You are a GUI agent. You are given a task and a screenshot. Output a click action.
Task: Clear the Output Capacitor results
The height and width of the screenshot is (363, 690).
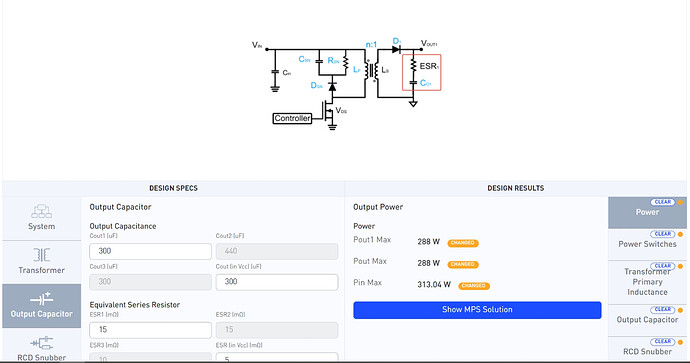pos(663,310)
